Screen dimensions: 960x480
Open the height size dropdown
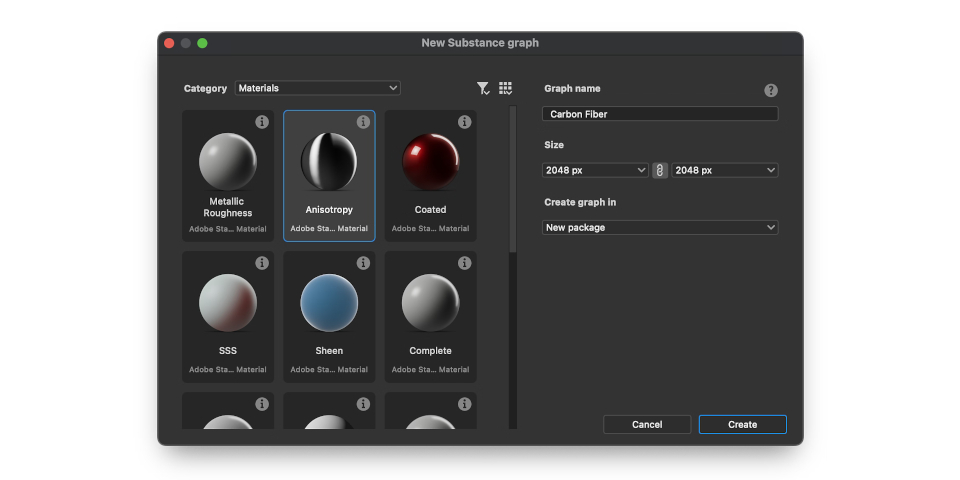pyautogui.click(x=725, y=171)
